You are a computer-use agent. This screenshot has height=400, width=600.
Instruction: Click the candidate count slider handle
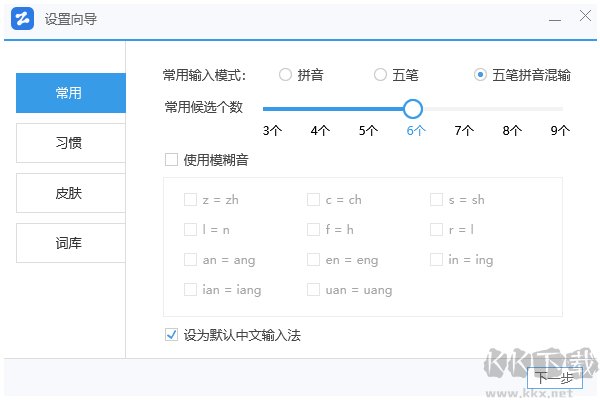pos(413,109)
